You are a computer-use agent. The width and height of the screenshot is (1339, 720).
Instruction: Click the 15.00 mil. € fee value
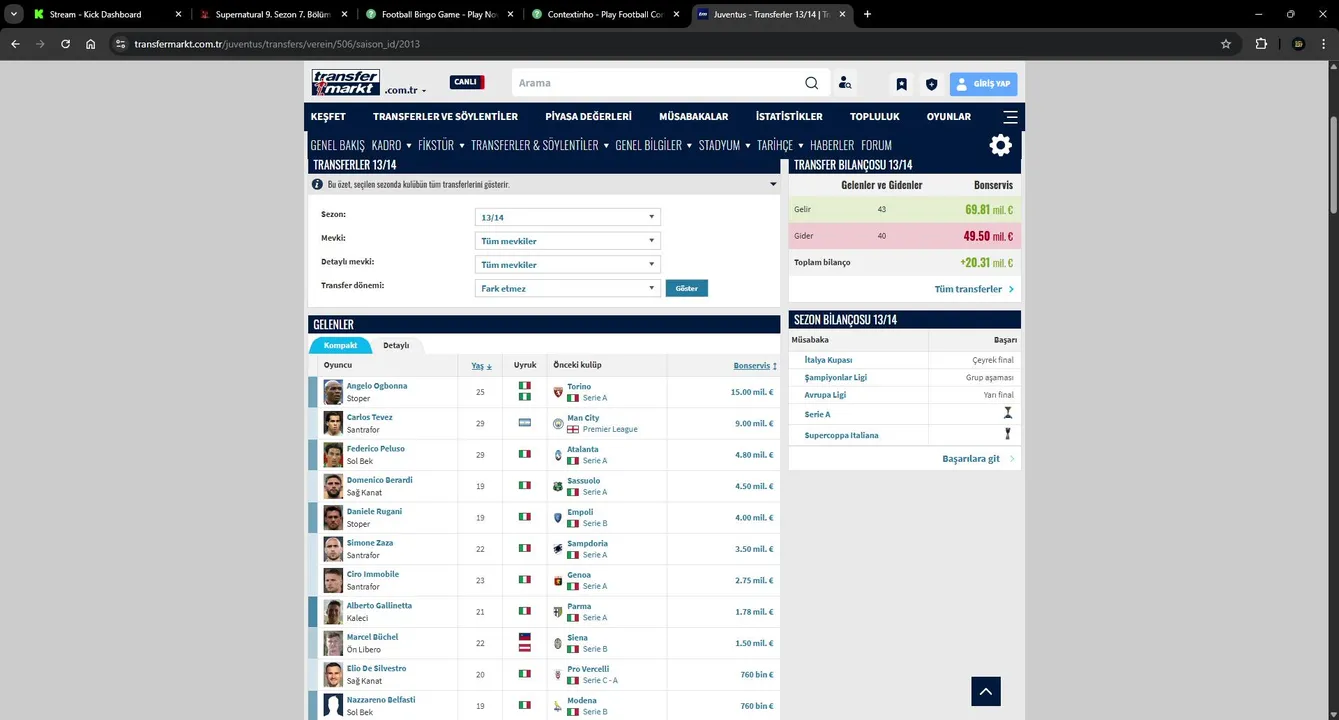pyautogui.click(x=752, y=392)
